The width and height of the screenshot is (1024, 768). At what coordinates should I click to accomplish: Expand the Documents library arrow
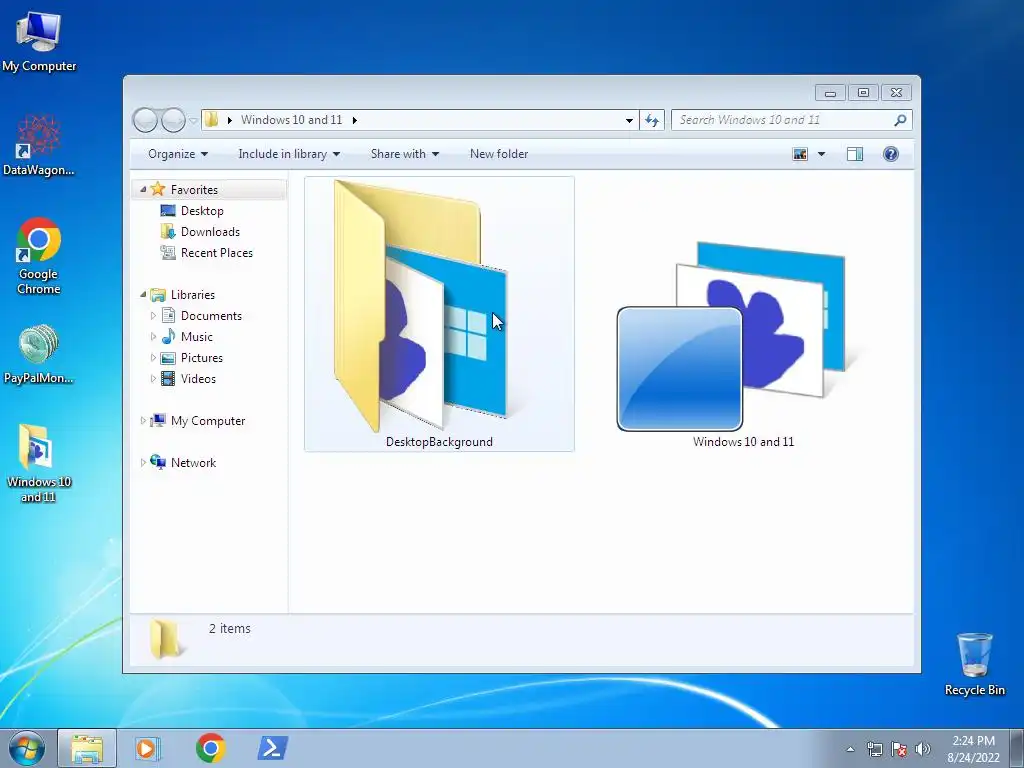pos(153,316)
